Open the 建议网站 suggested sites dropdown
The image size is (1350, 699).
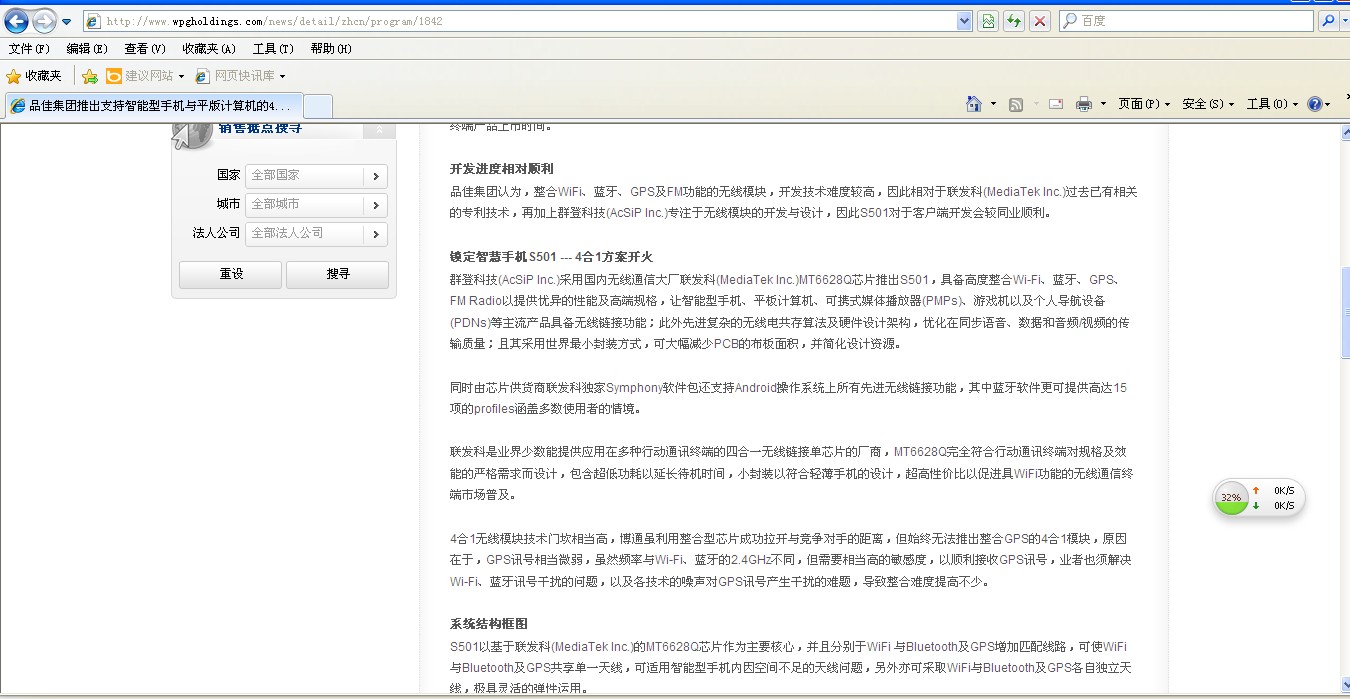[x=145, y=76]
